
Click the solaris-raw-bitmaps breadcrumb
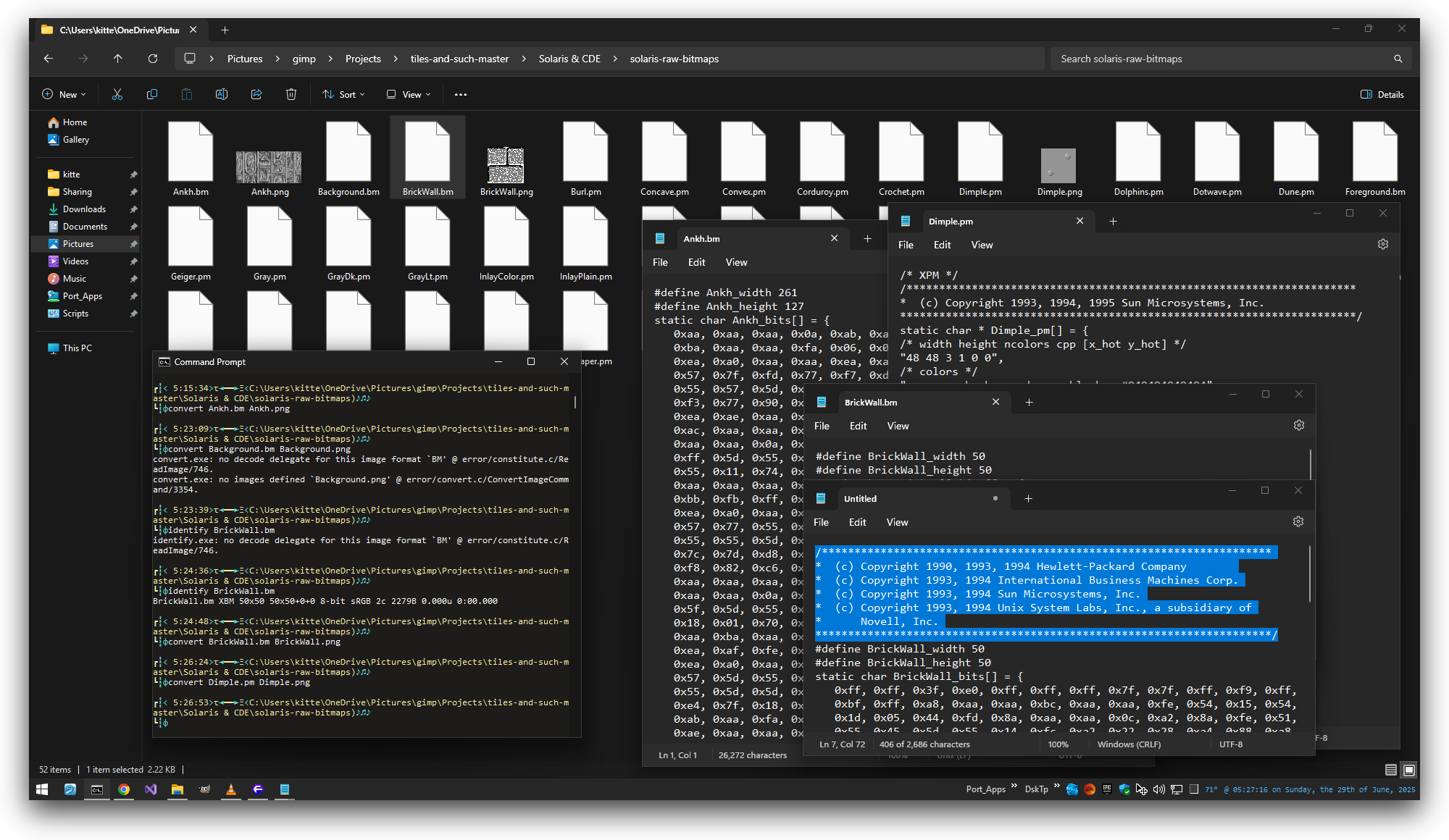point(674,59)
